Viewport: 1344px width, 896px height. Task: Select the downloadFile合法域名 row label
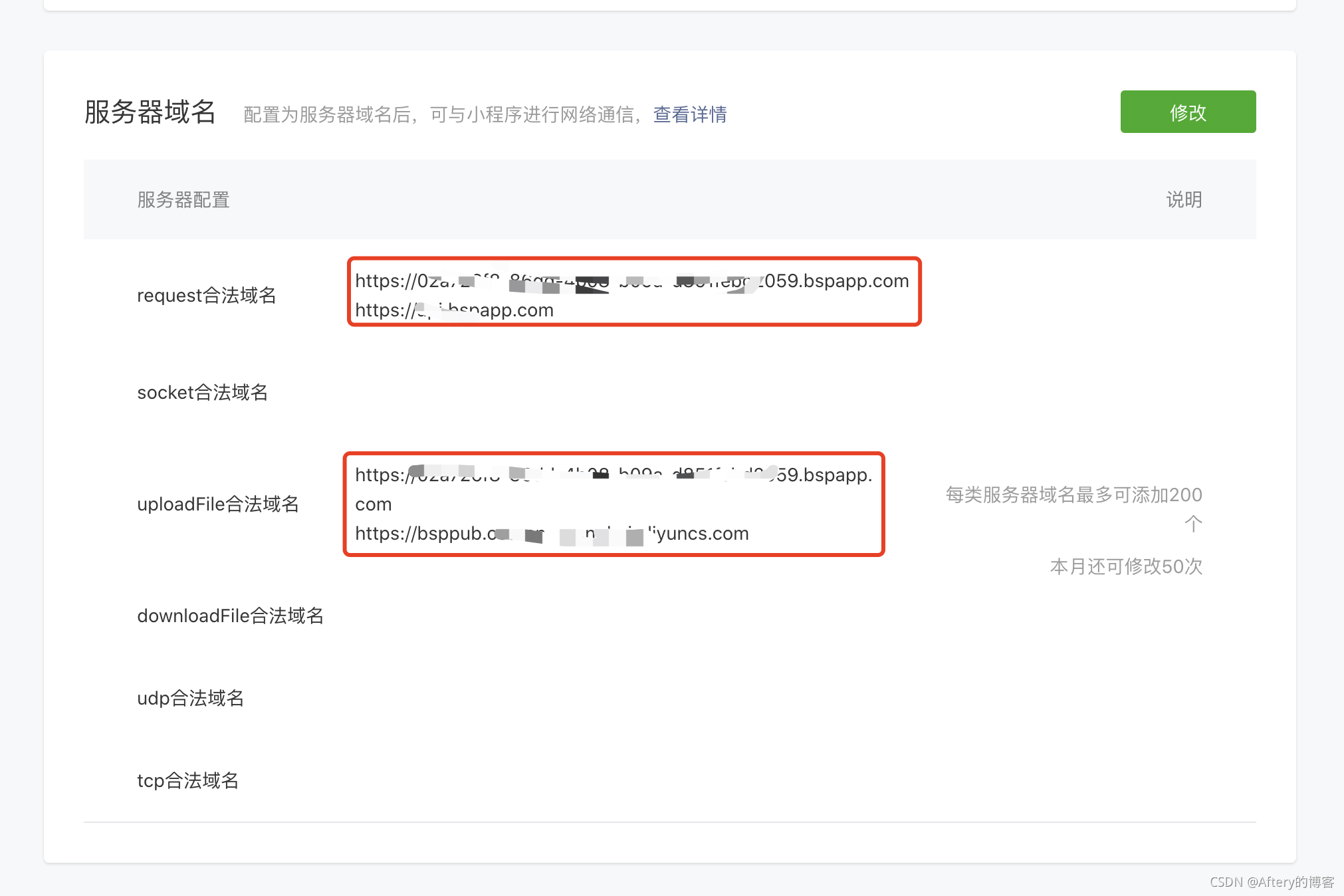pyautogui.click(x=231, y=616)
